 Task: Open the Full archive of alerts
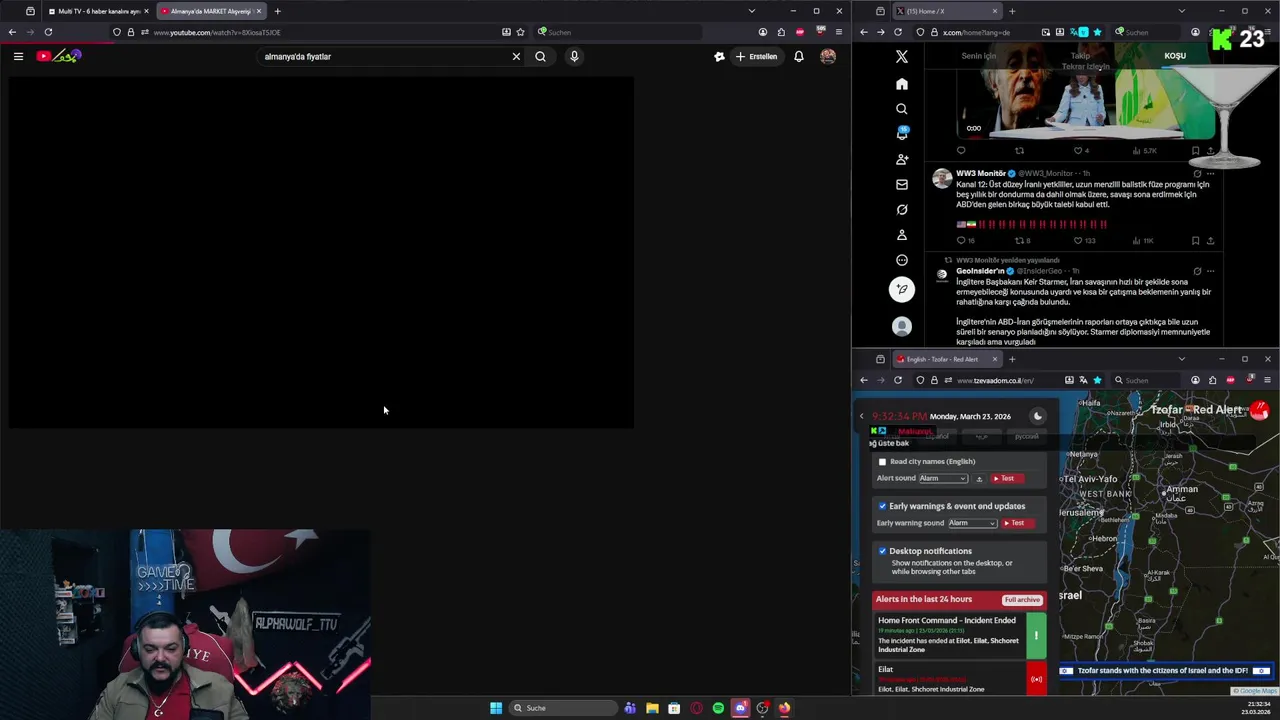tap(1022, 600)
